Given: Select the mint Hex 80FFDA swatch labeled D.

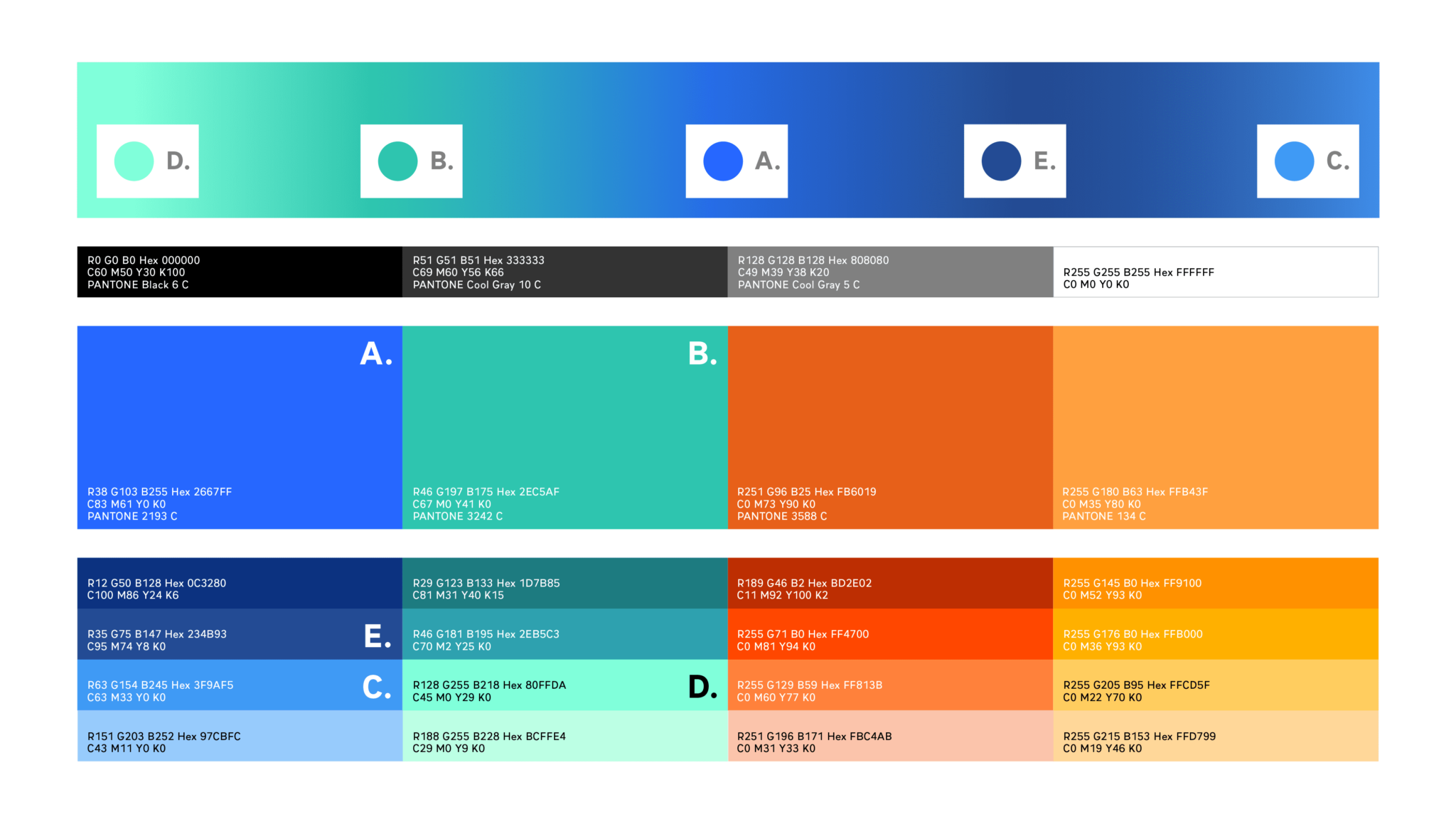Looking at the screenshot, I should click(564, 685).
